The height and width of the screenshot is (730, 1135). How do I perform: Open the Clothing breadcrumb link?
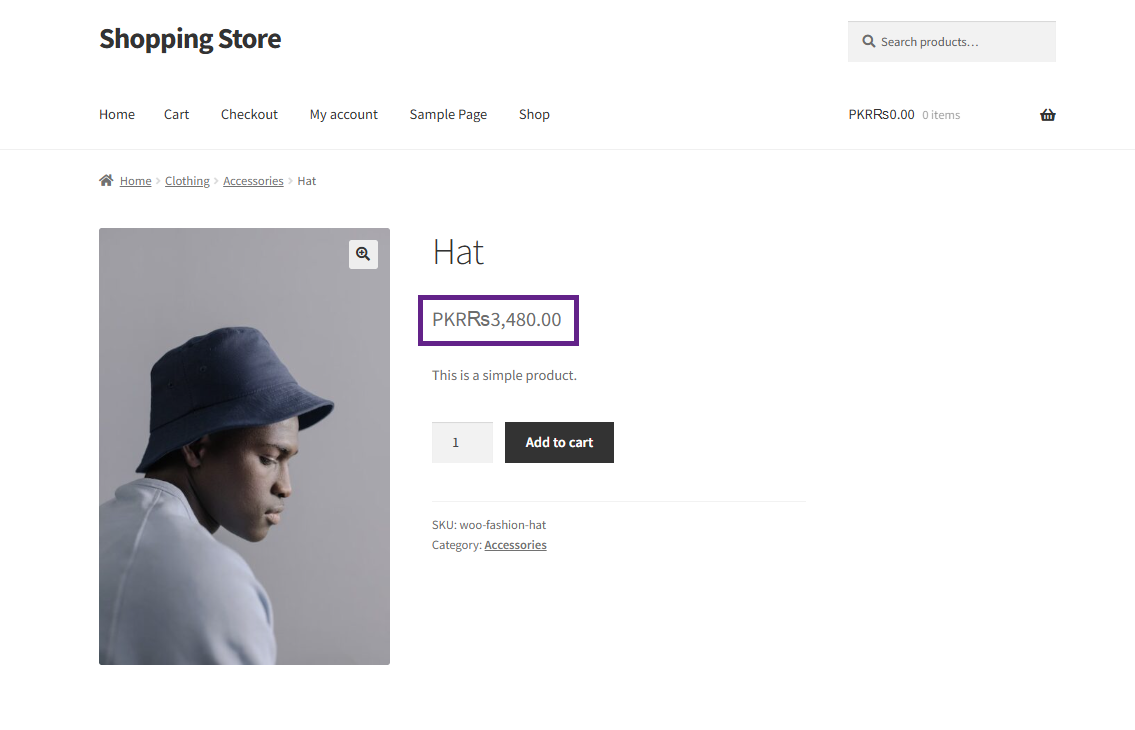point(187,181)
